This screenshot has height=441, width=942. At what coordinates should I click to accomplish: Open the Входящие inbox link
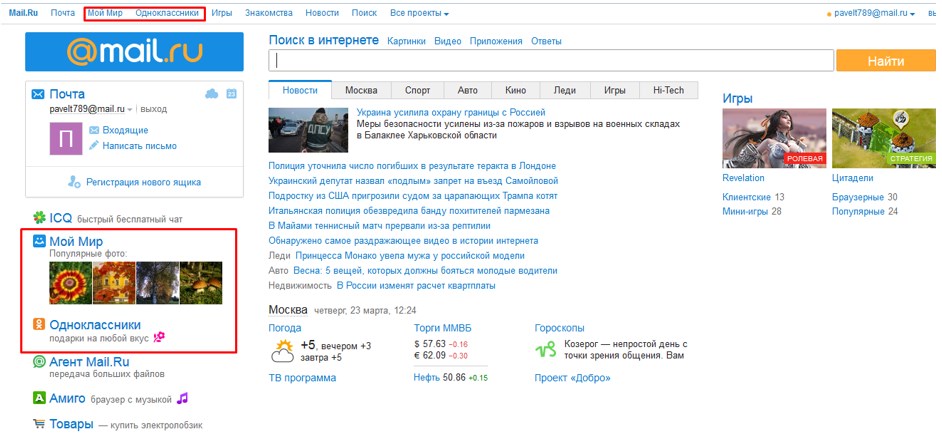[125, 130]
